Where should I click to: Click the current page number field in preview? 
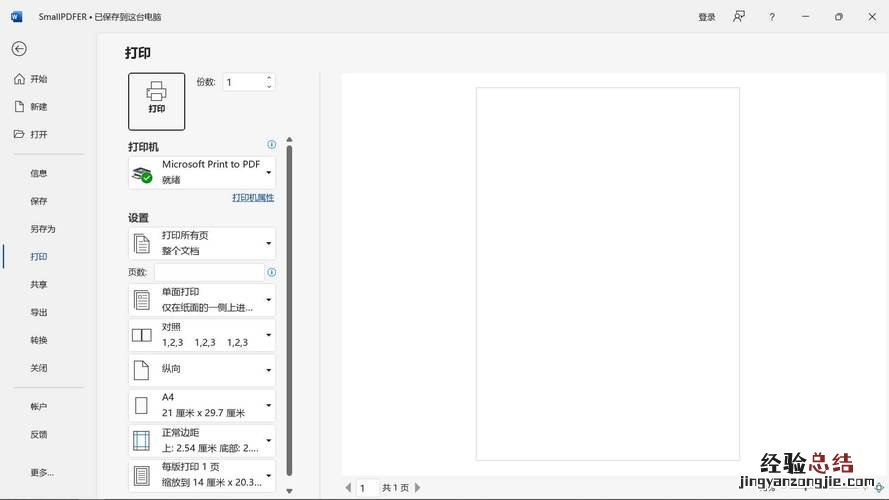click(367, 488)
